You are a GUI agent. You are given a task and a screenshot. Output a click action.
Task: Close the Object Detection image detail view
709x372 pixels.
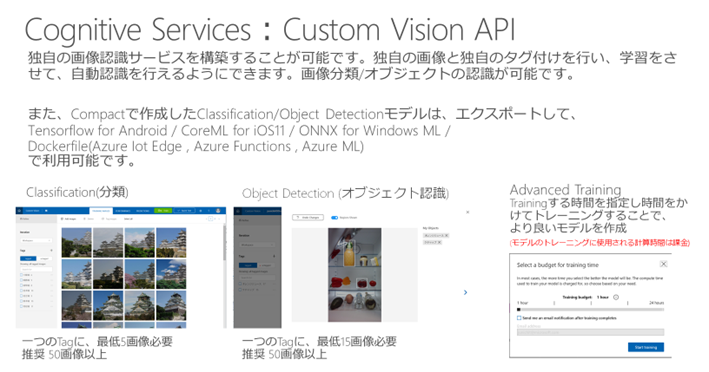tap(468, 212)
